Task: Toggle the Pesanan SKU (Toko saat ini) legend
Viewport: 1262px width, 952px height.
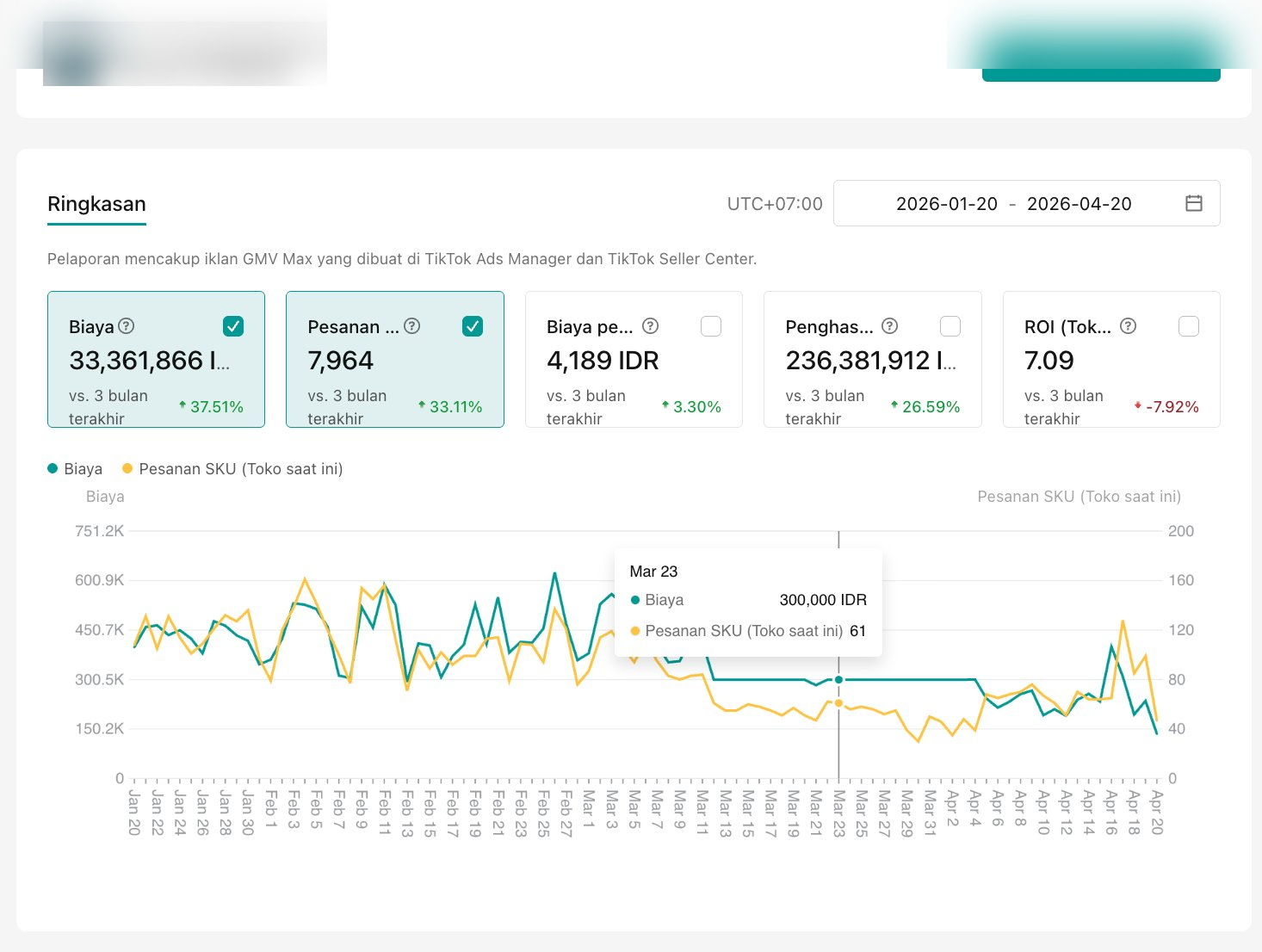Action: (x=232, y=469)
